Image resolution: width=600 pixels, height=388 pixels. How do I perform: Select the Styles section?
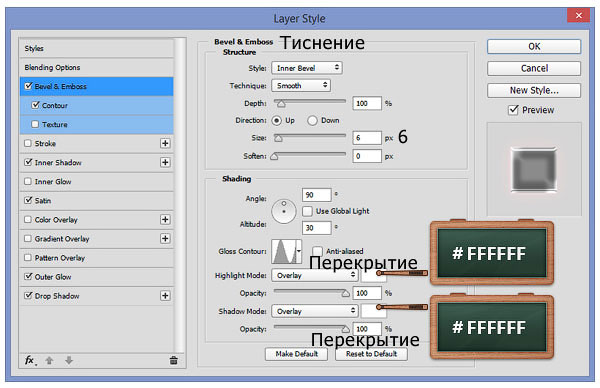pyautogui.click(x=96, y=49)
